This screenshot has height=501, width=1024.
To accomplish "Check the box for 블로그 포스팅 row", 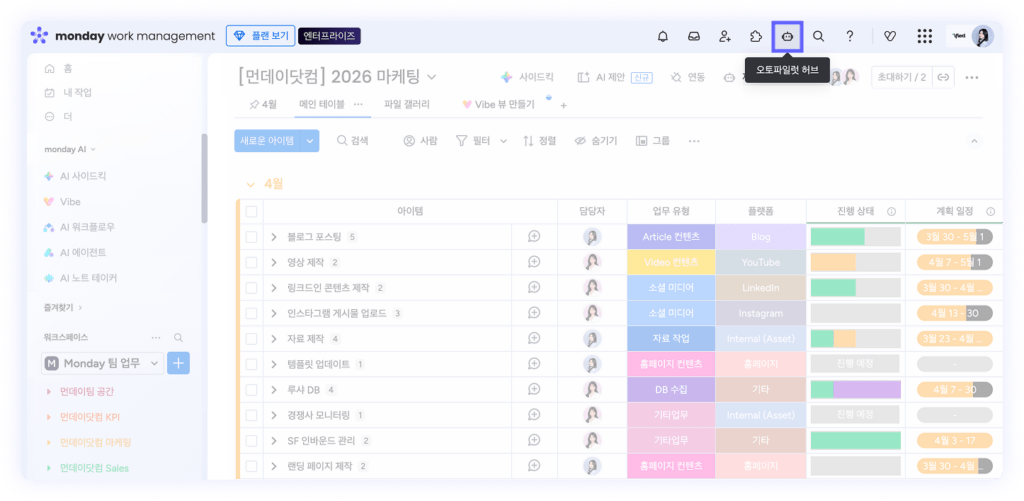I will [x=251, y=237].
